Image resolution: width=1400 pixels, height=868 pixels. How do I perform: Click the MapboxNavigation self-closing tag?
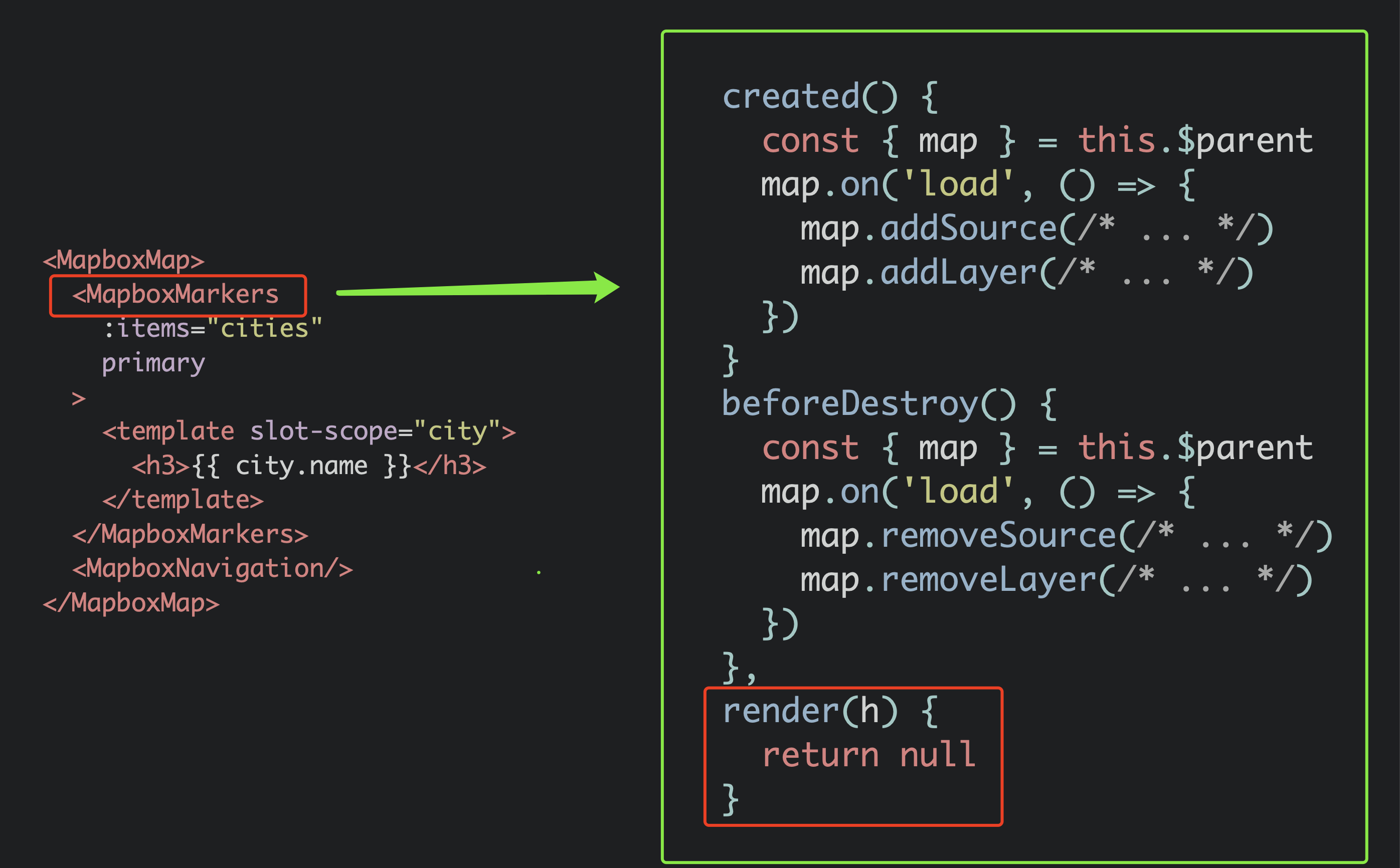click(212, 569)
